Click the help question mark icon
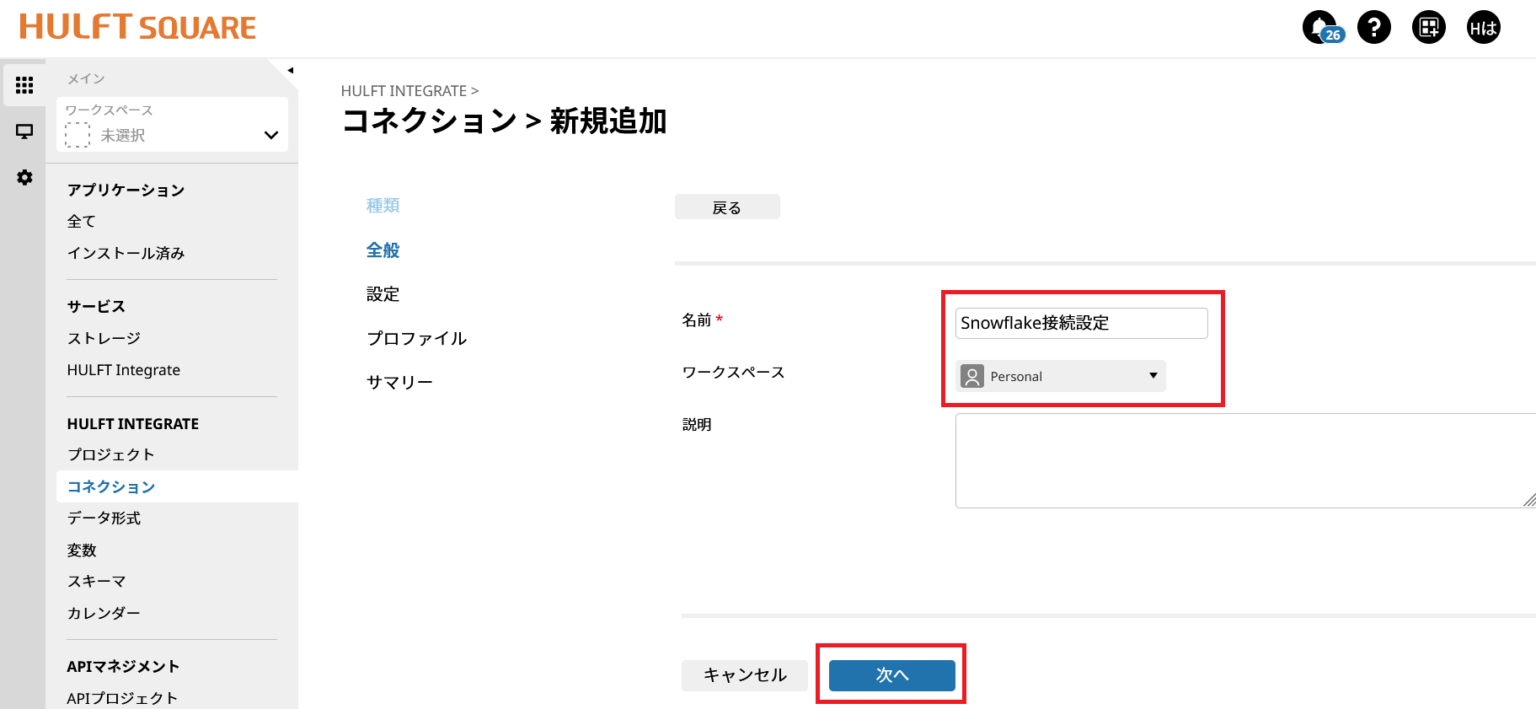The width and height of the screenshot is (1536, 709). [1374, 26]
